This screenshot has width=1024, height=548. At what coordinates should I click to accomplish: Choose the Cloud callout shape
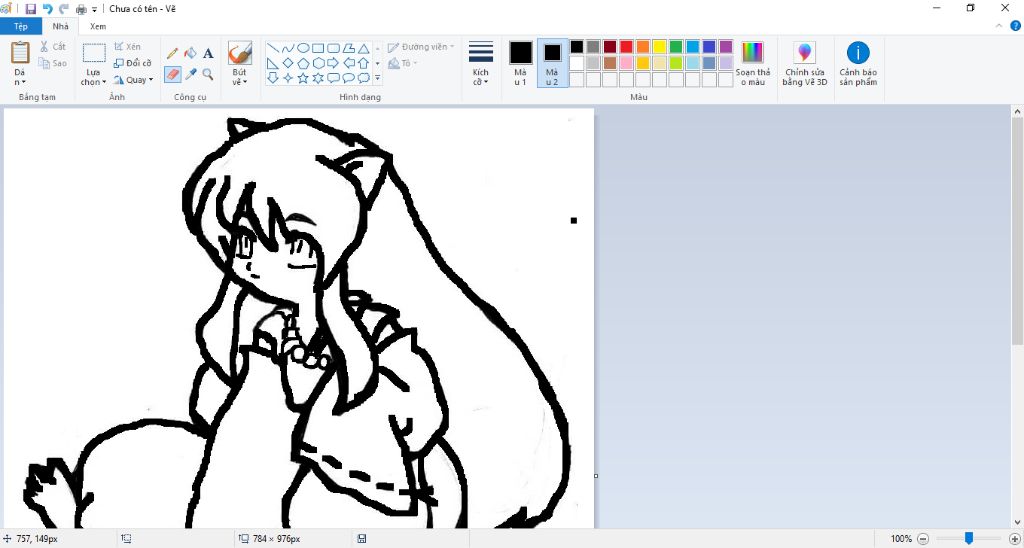pos(364,78)
